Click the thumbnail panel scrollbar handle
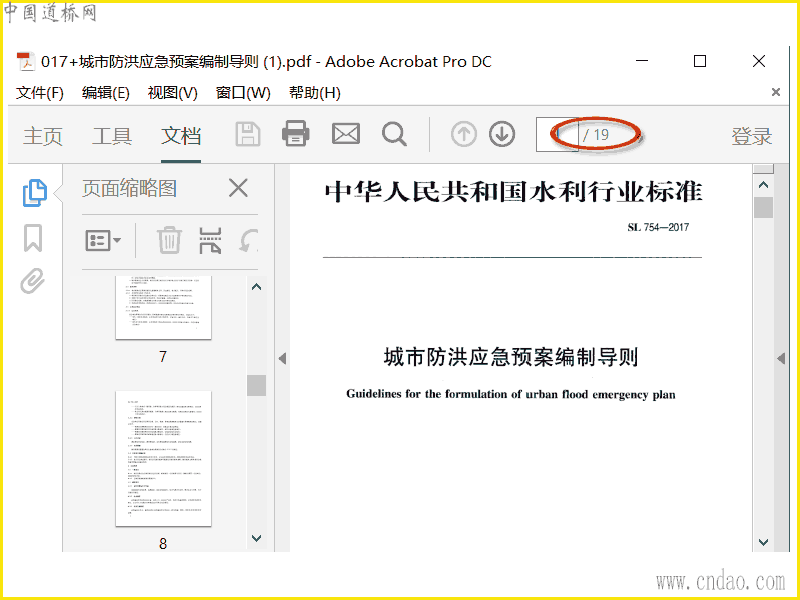The height and width of the screenshot is (600, 800). 257,385
